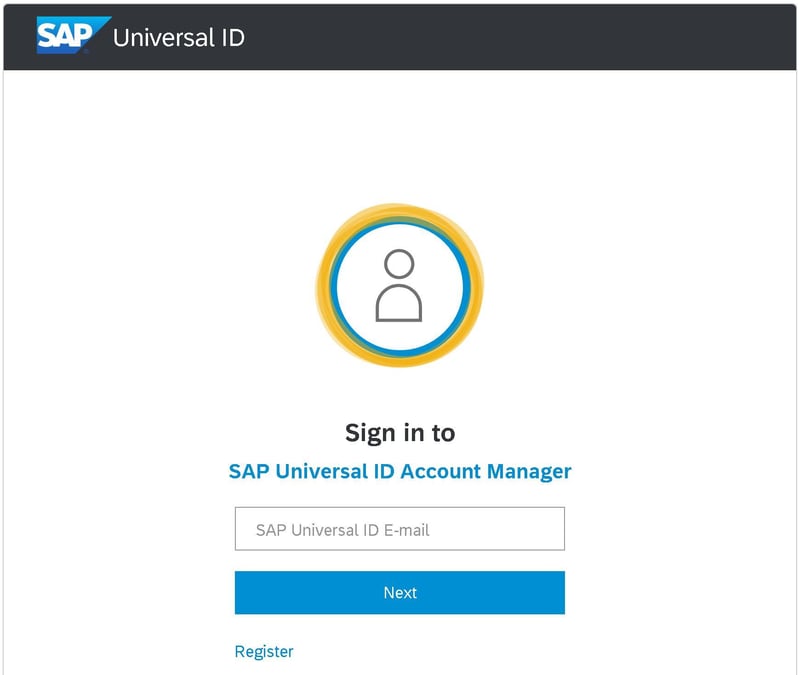
Task: Click the email field placeholder text
Action: tap(343, 530)
